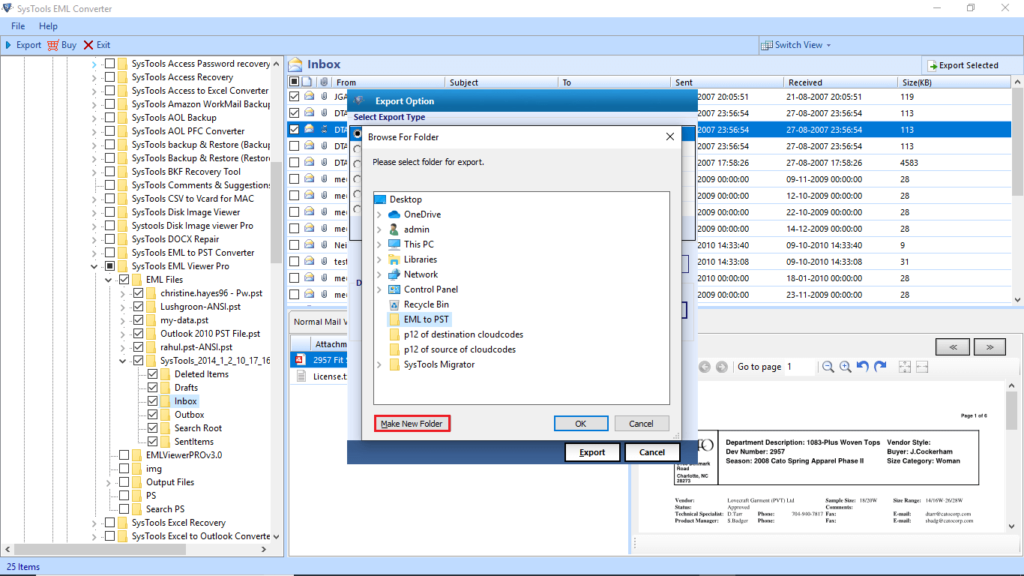Viewport: 1024px width, 576px height.
Task: Expand This PC in folder browser
Action: [380, 244]
